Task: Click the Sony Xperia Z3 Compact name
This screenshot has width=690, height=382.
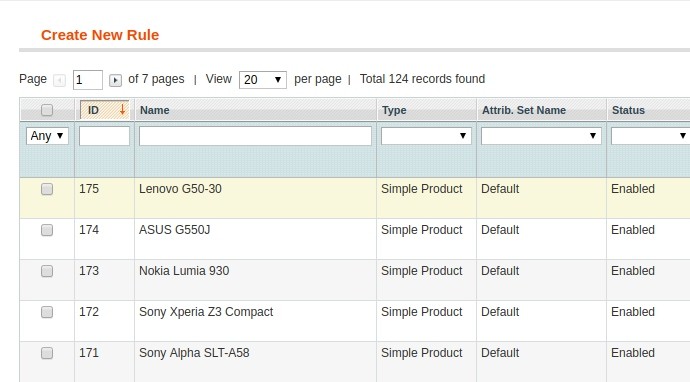Action: point(206,312)
